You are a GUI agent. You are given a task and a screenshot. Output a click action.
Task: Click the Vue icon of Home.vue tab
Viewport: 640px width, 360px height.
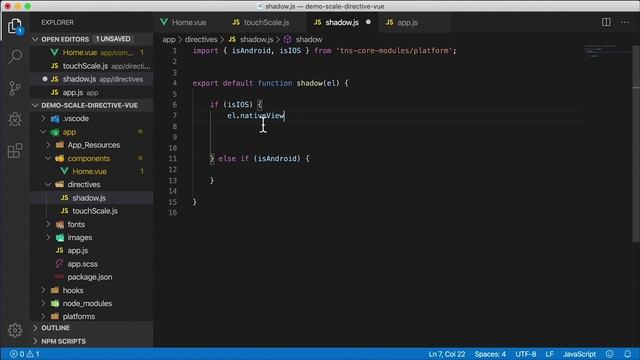164,22
